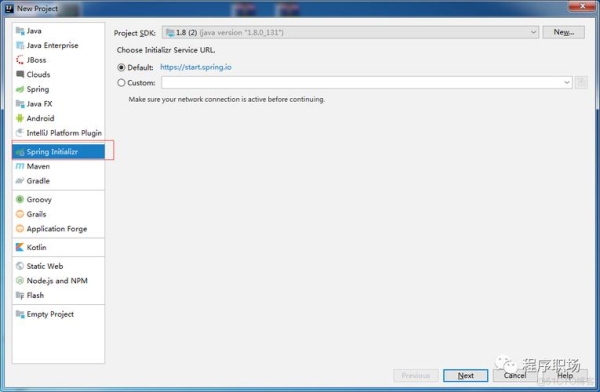The height and width of the screenshot is (392, 600).
Task: Click the Previous button
Action: (x=416, y=376)
